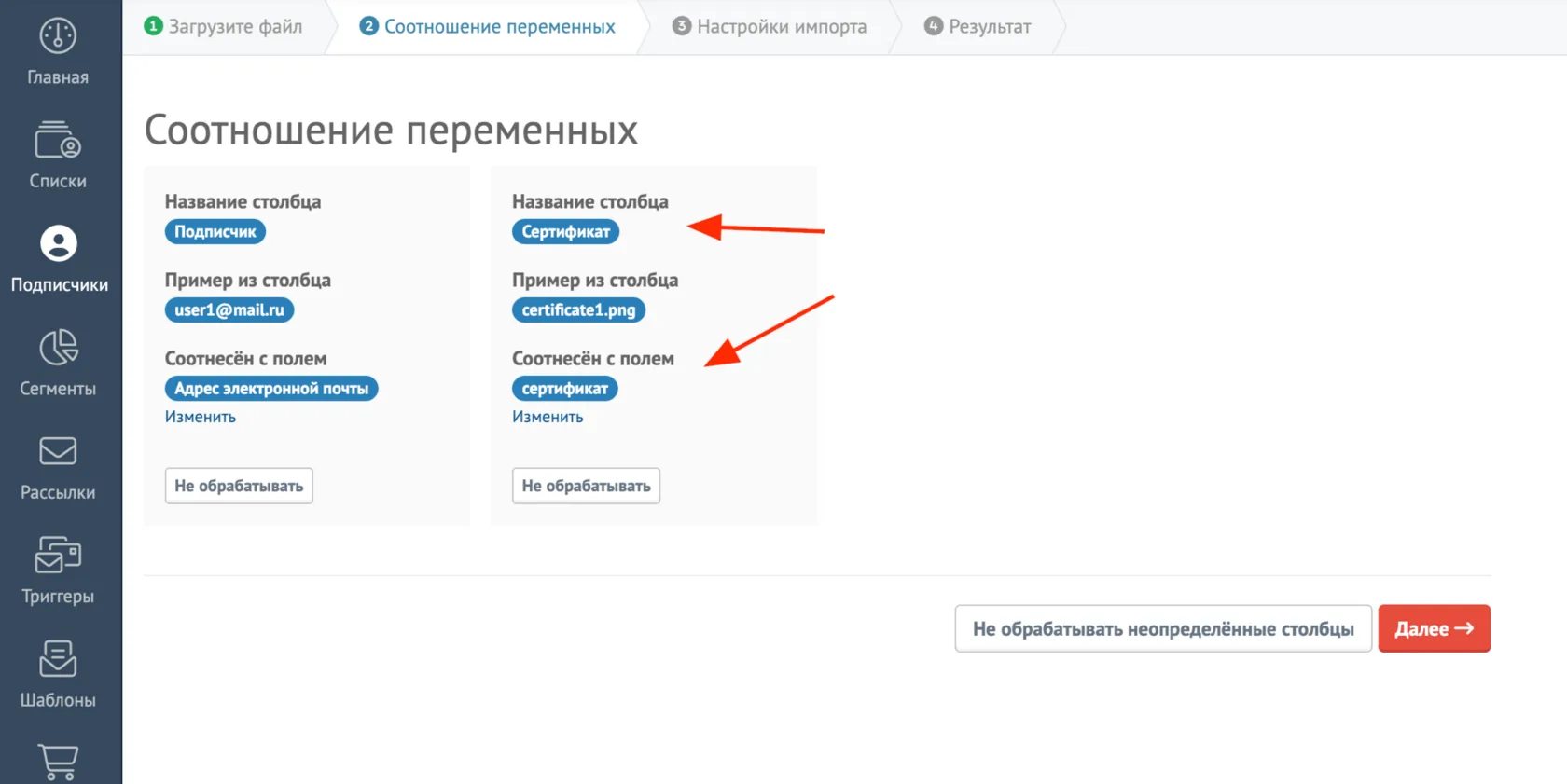
Task: Select the certificate1.png example badge
Action: tap(578, 309)
